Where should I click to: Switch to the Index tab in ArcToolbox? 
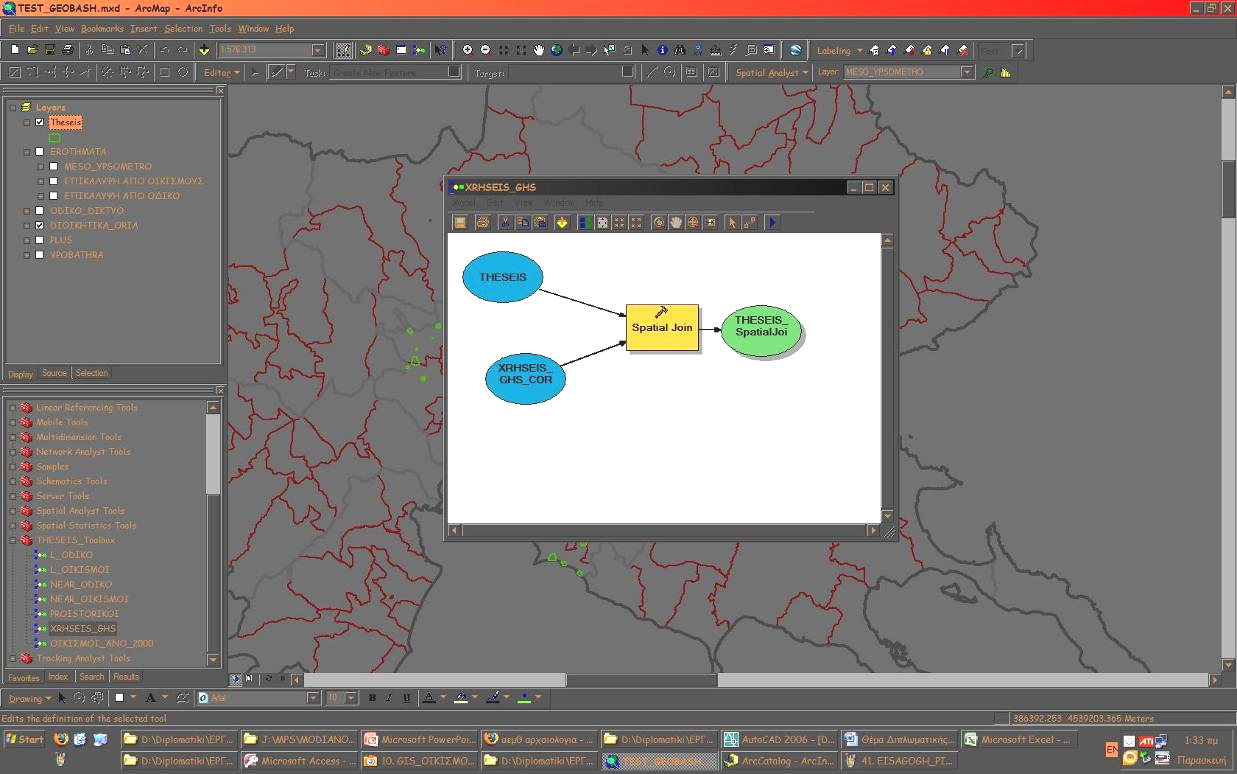[x=58, y=677]
